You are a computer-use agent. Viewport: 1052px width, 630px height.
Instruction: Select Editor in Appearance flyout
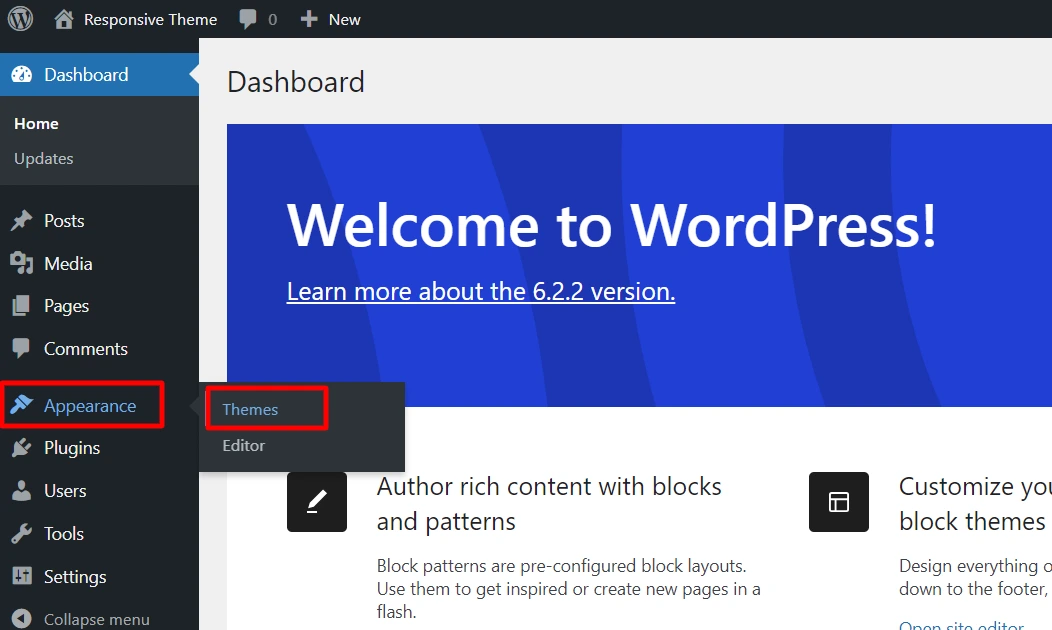[x=244, y=445]
